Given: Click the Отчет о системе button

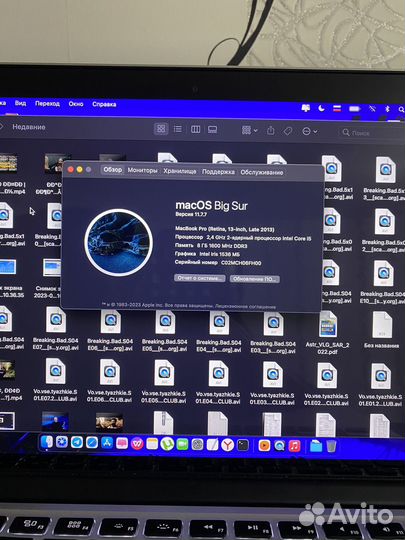Looking at the screenshot, I should tap(200, 278).
